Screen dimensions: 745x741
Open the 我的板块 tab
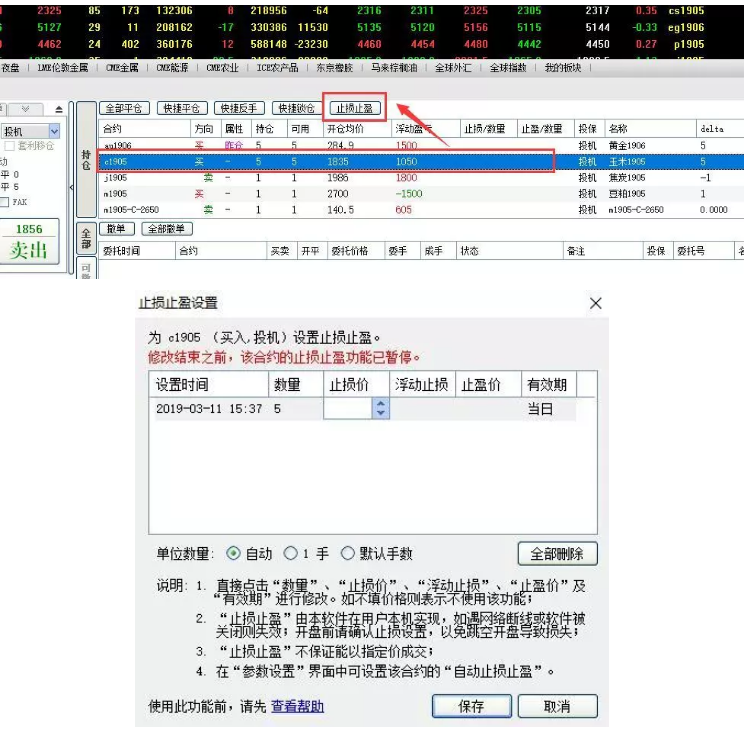(x=563, y=68)
